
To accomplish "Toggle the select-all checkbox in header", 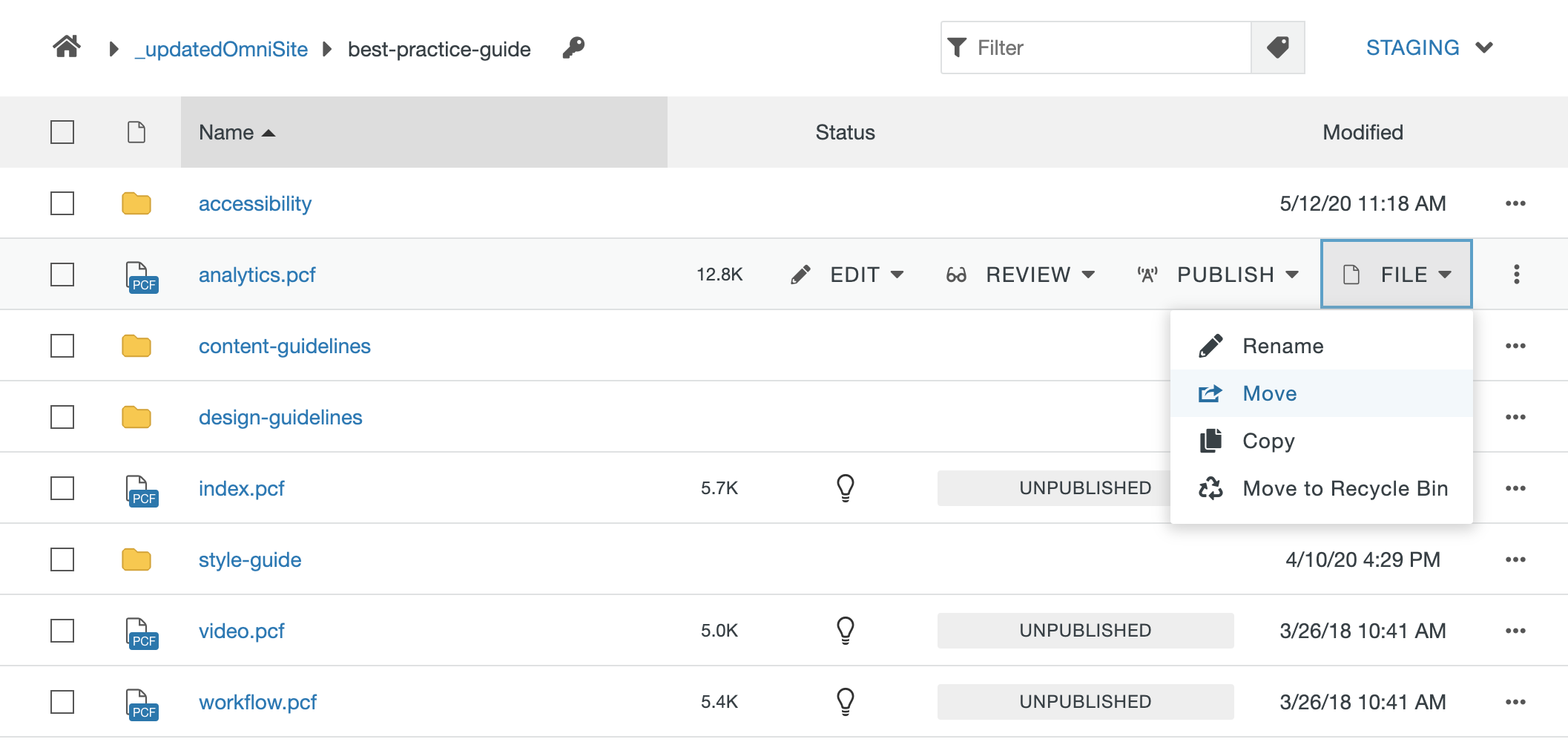I will 62,132.
